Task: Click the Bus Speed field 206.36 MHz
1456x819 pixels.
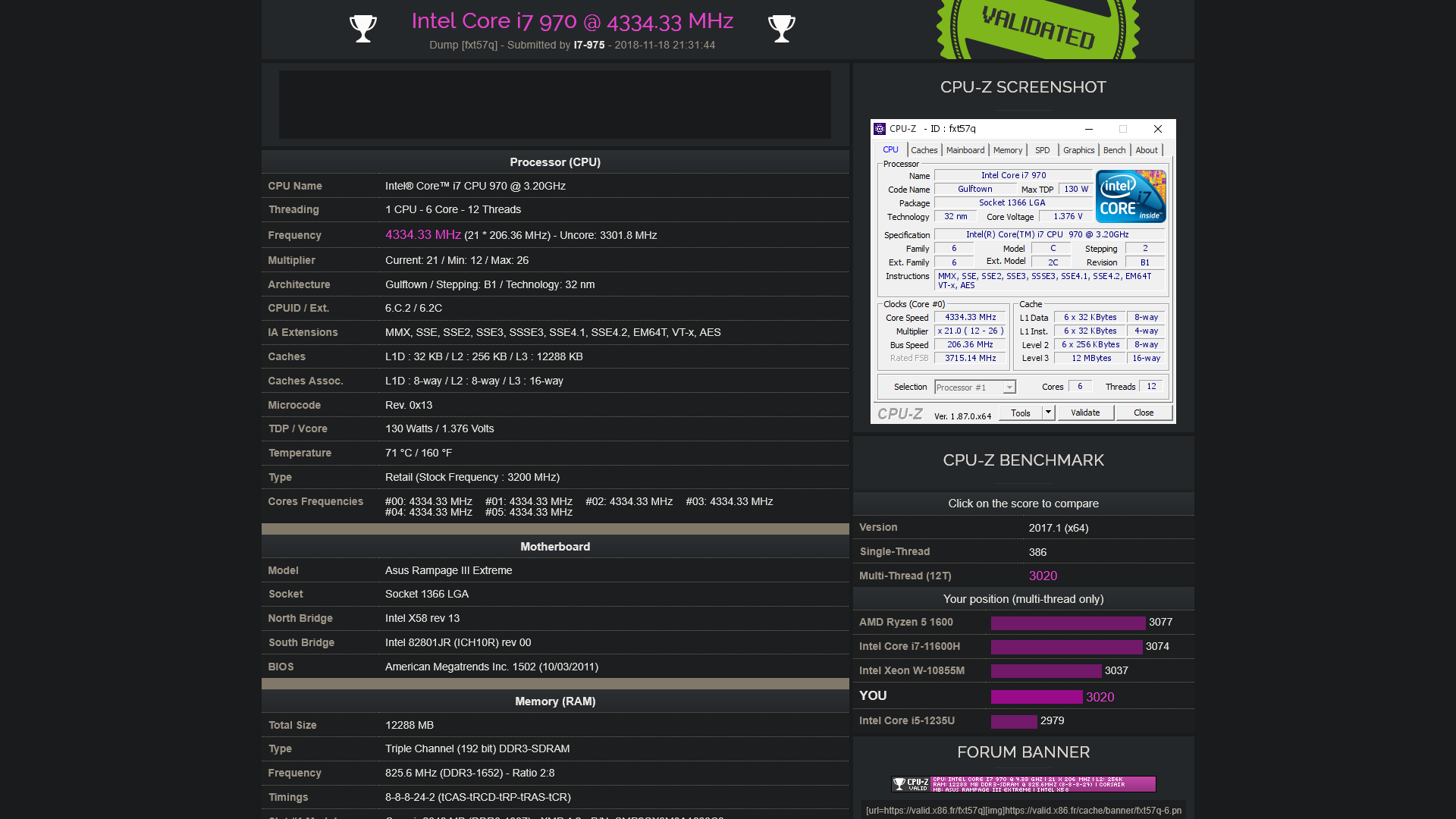Action: tap(970, 345)
